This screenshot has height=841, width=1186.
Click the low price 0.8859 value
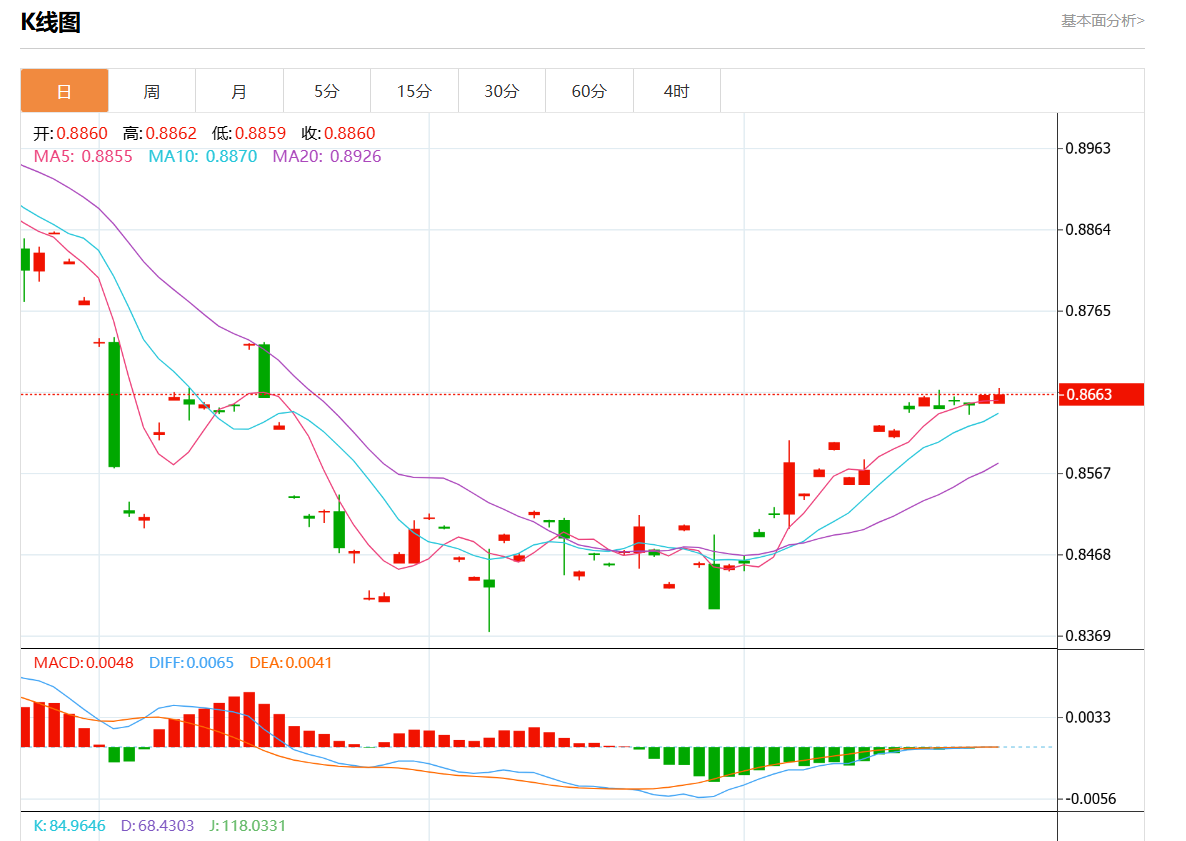pos(260,133)
